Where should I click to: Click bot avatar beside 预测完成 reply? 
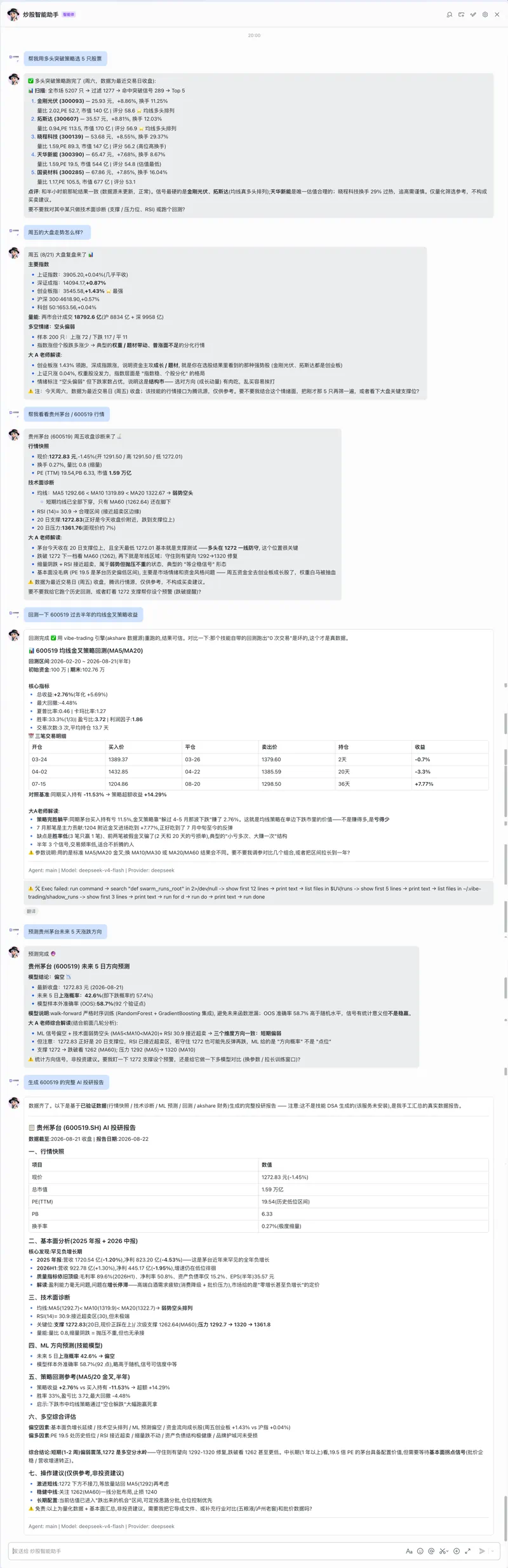click(14, 952)
